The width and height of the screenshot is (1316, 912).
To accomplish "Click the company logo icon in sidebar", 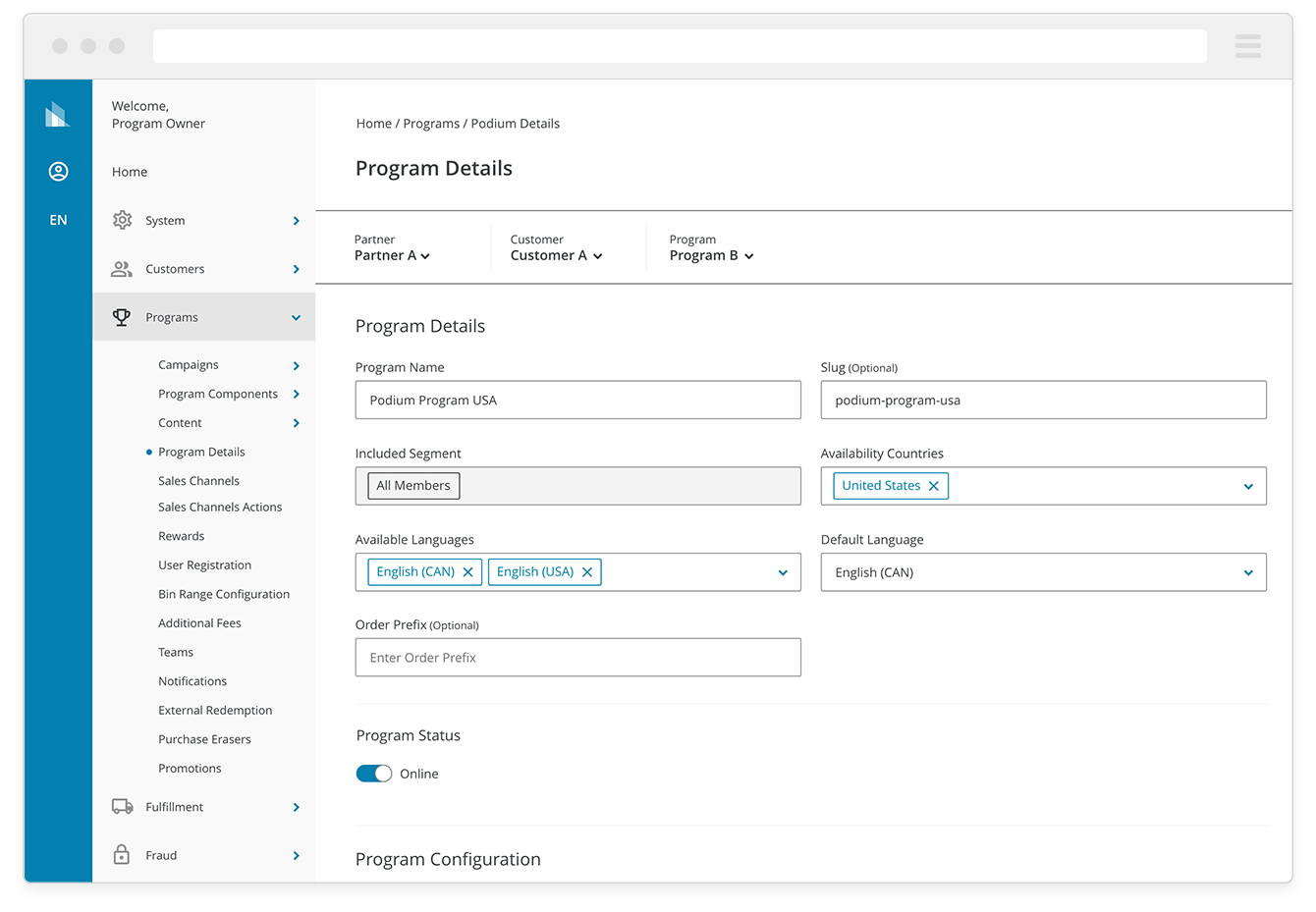I will (x=58, y=114).
